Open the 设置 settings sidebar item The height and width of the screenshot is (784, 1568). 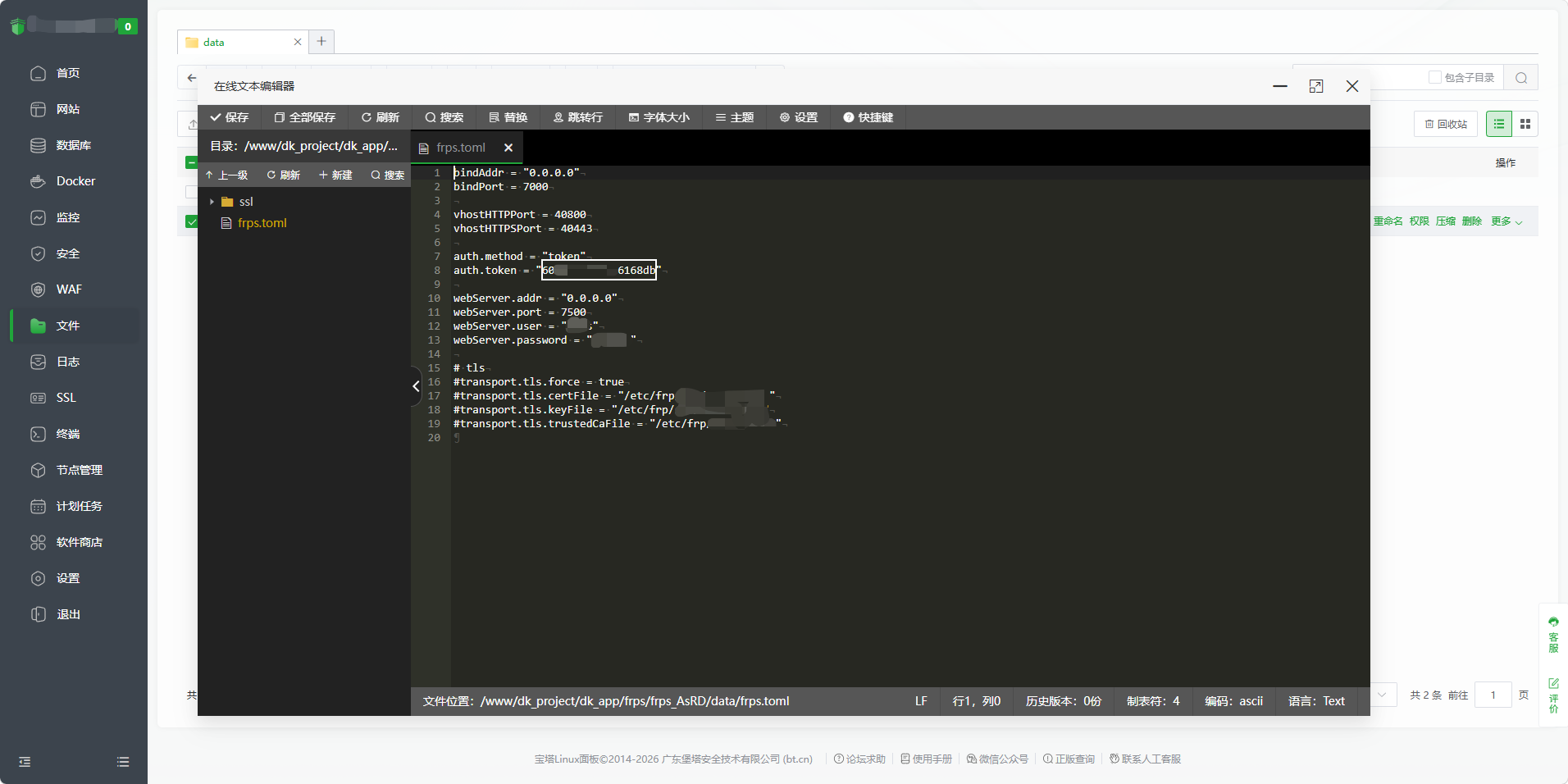68,578
